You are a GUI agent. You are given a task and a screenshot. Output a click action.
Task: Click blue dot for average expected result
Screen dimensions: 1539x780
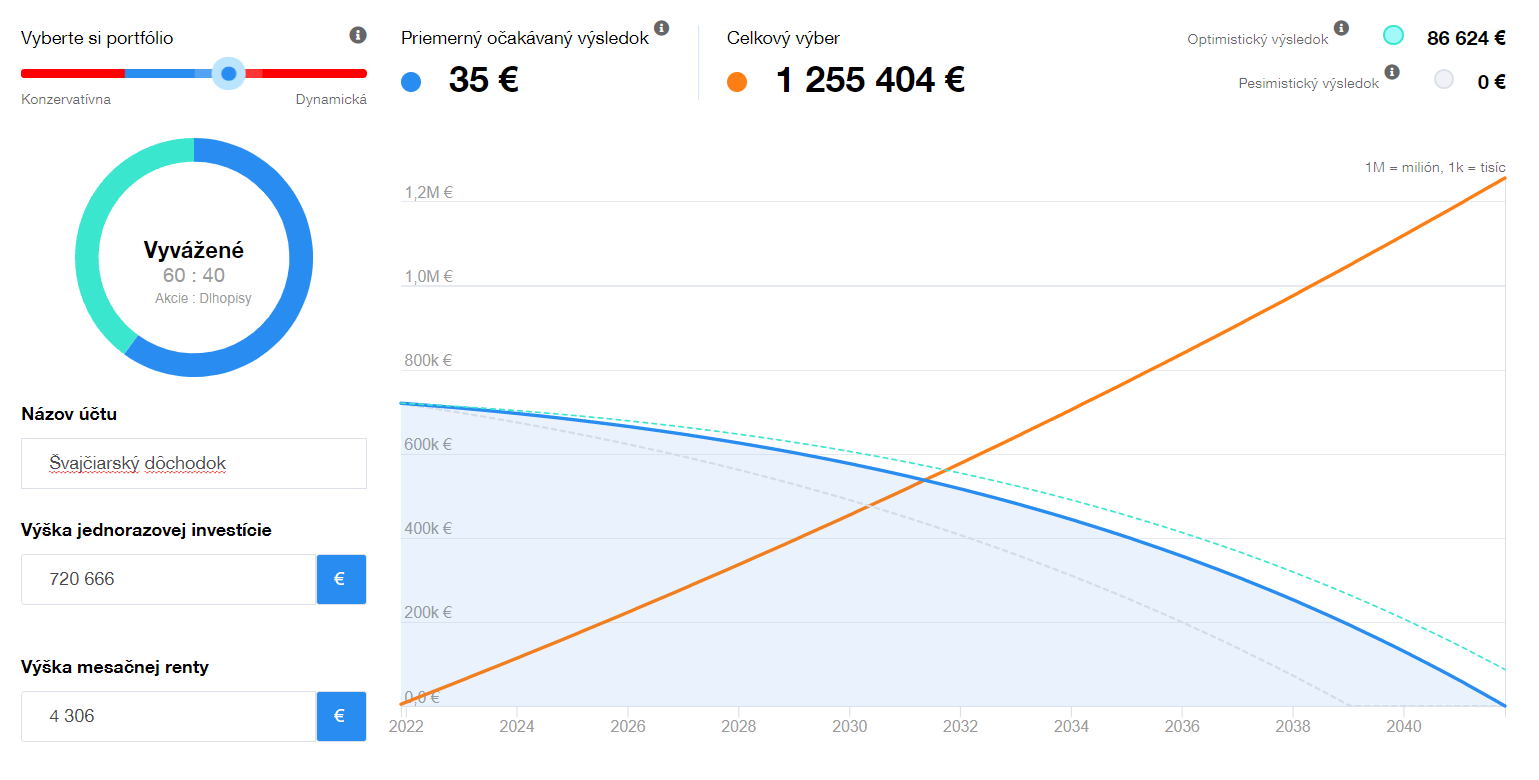click(x=410, y=82)
